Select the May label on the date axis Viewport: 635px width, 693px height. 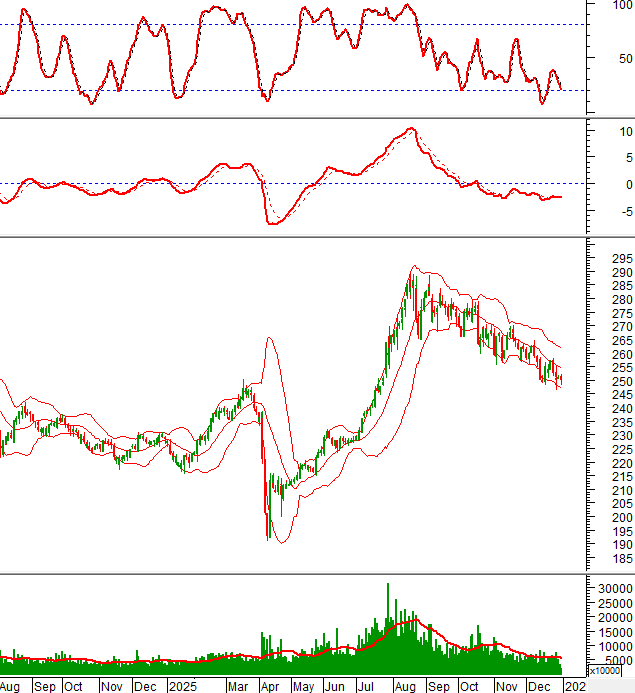pos(303,687)
